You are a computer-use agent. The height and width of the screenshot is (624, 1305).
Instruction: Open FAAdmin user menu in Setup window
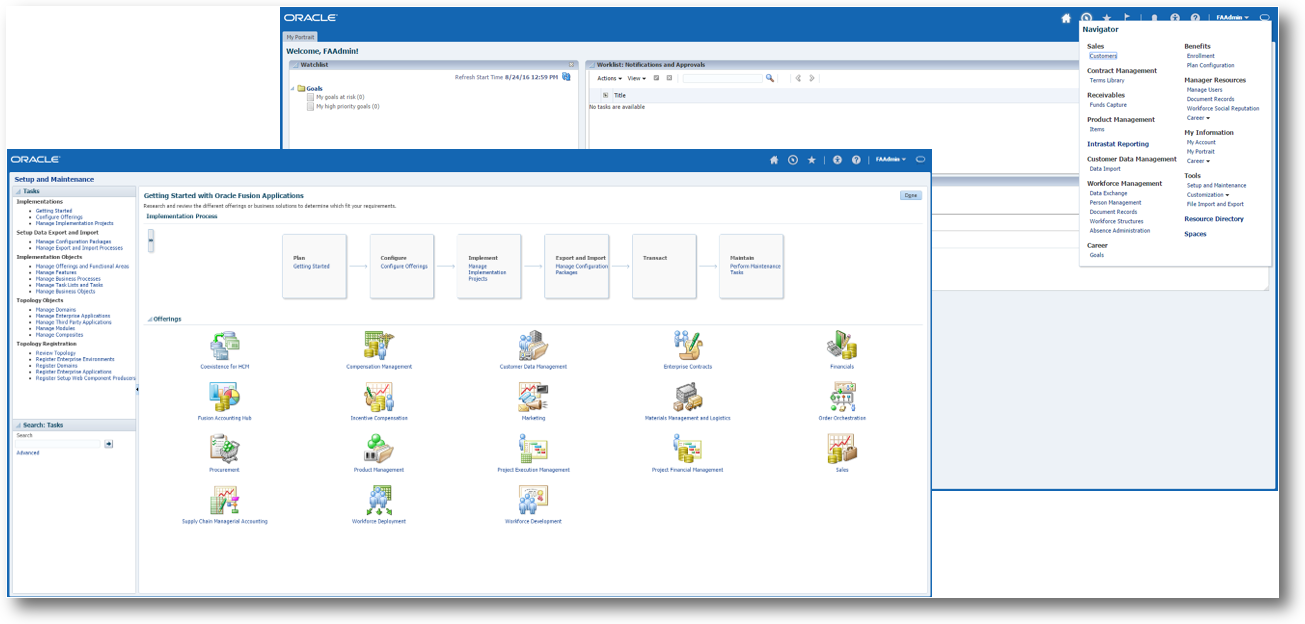pyautogui.click(x=891, y=159)
